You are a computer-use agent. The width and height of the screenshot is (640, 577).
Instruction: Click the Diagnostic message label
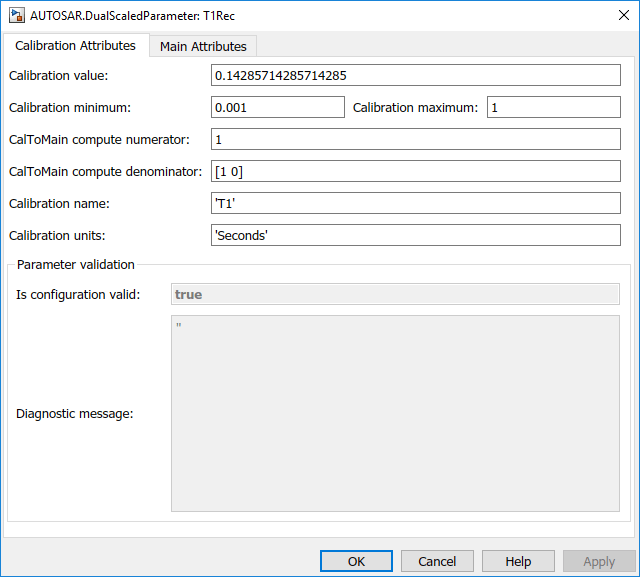pyautogui.click(x=75, y=414)
